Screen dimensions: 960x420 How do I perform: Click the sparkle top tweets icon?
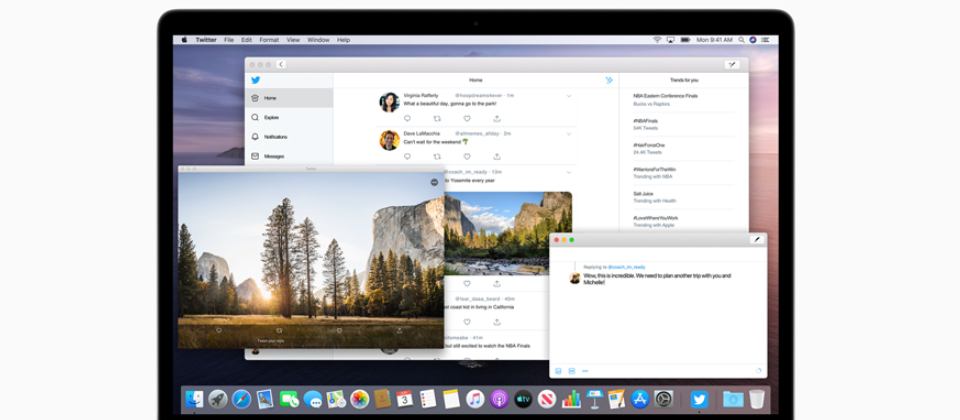[609, 80]
